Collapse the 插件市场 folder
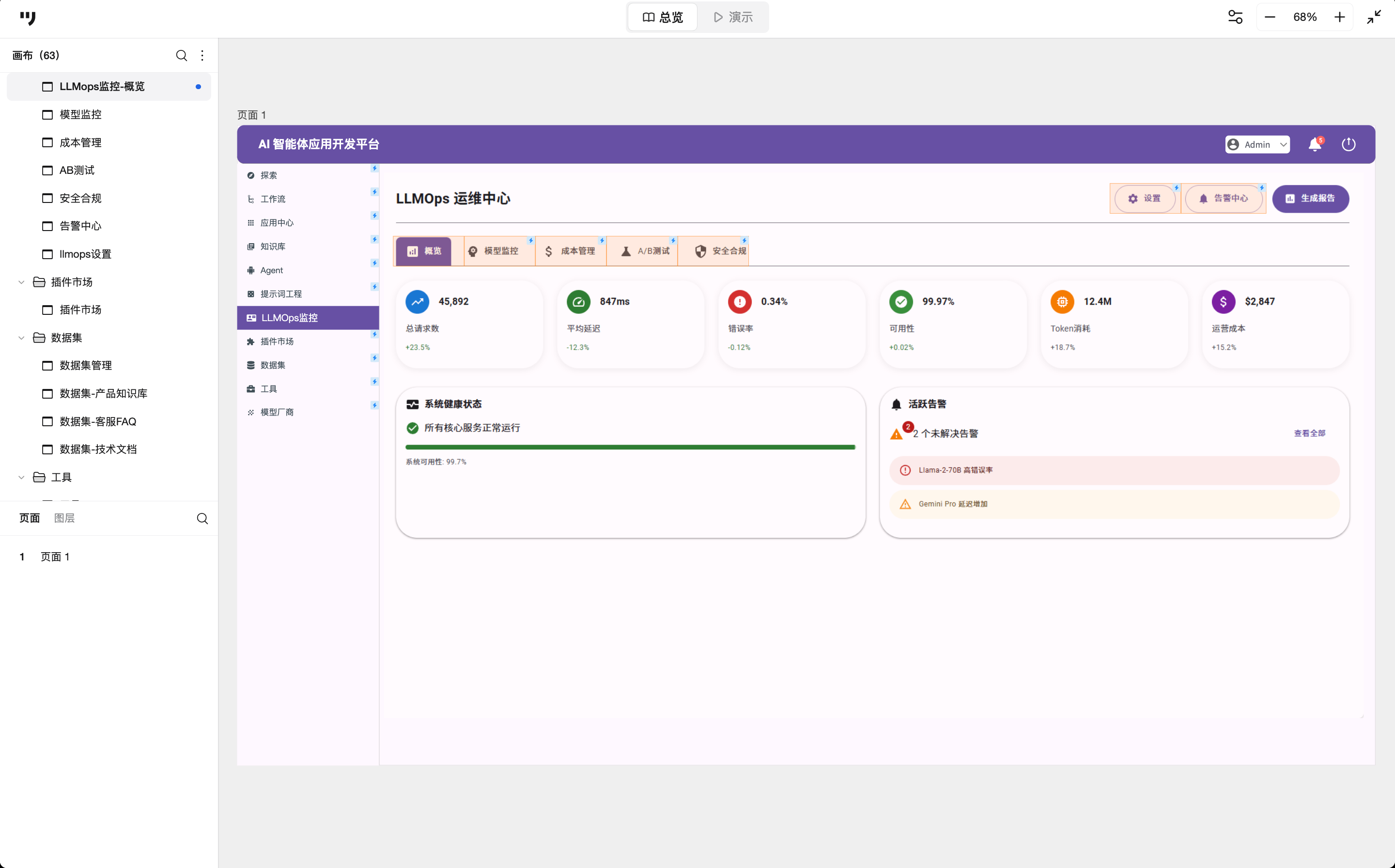 point(21,282)
